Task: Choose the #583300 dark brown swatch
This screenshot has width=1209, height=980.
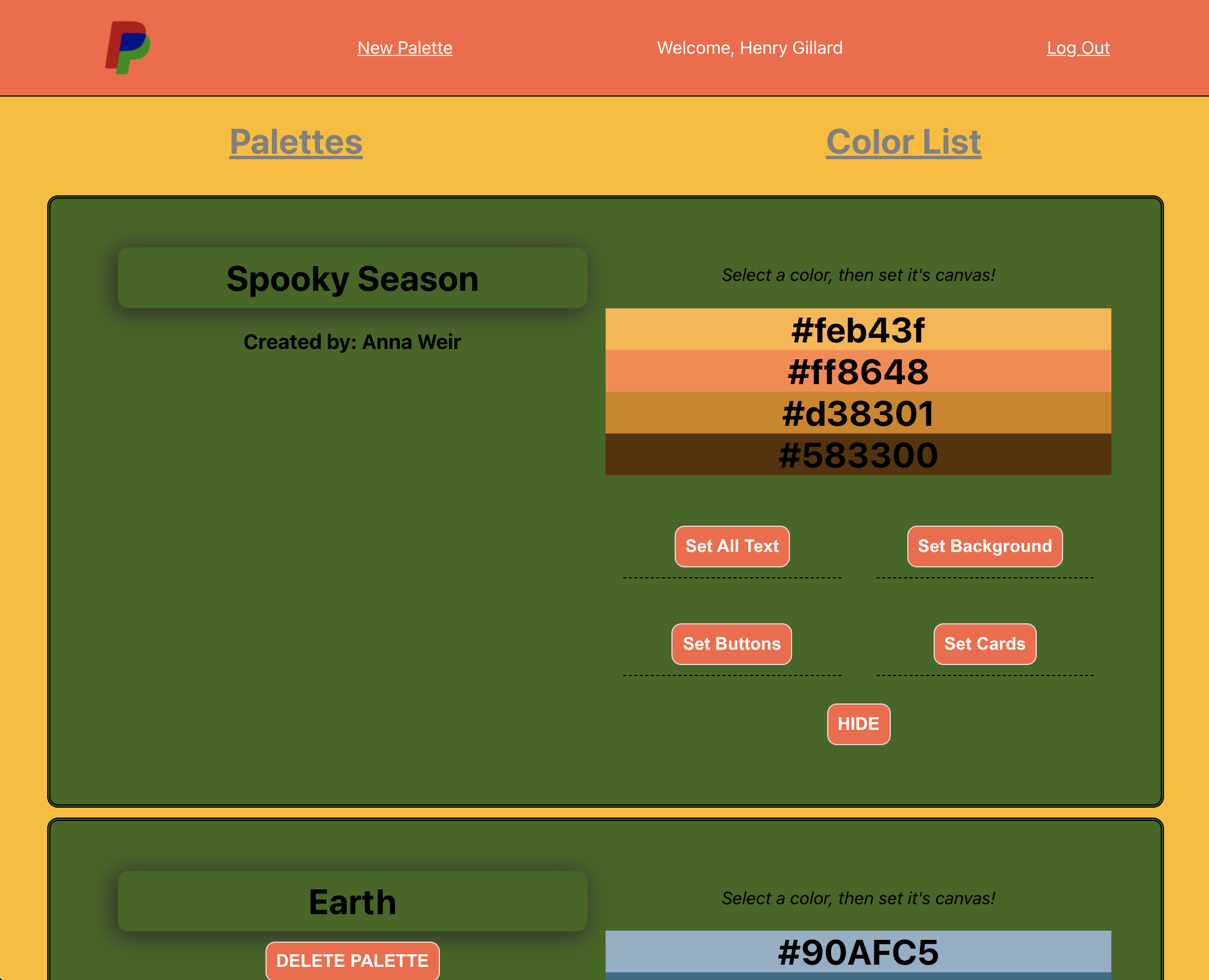Action: (x=857, y=455)
